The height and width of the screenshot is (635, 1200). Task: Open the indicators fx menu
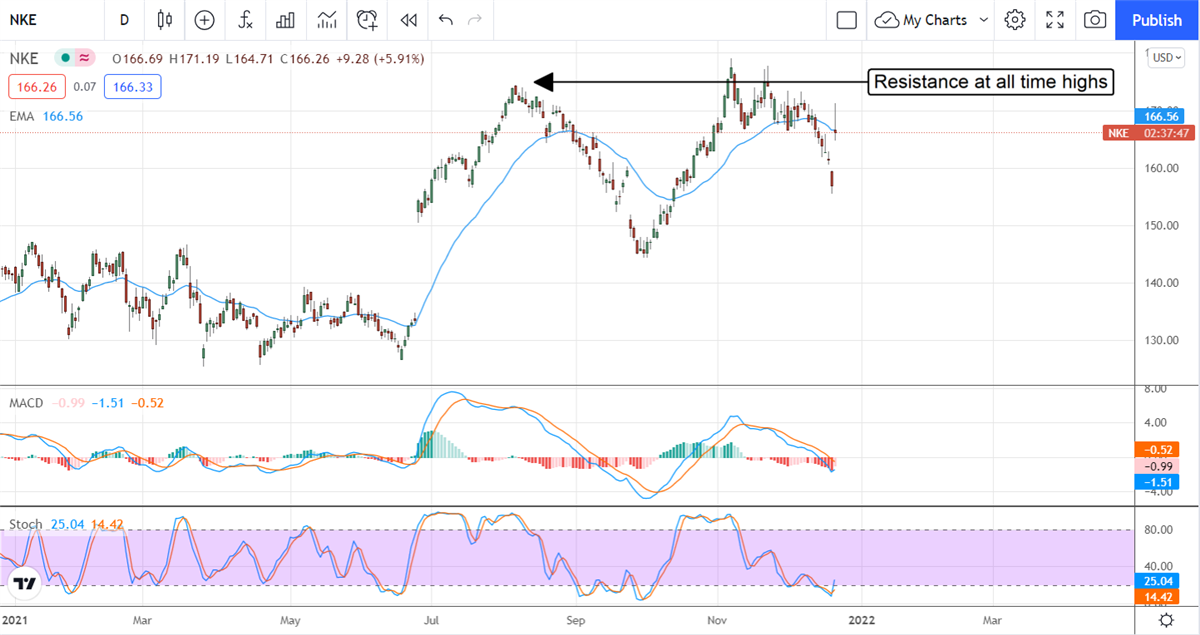point(245,20)
